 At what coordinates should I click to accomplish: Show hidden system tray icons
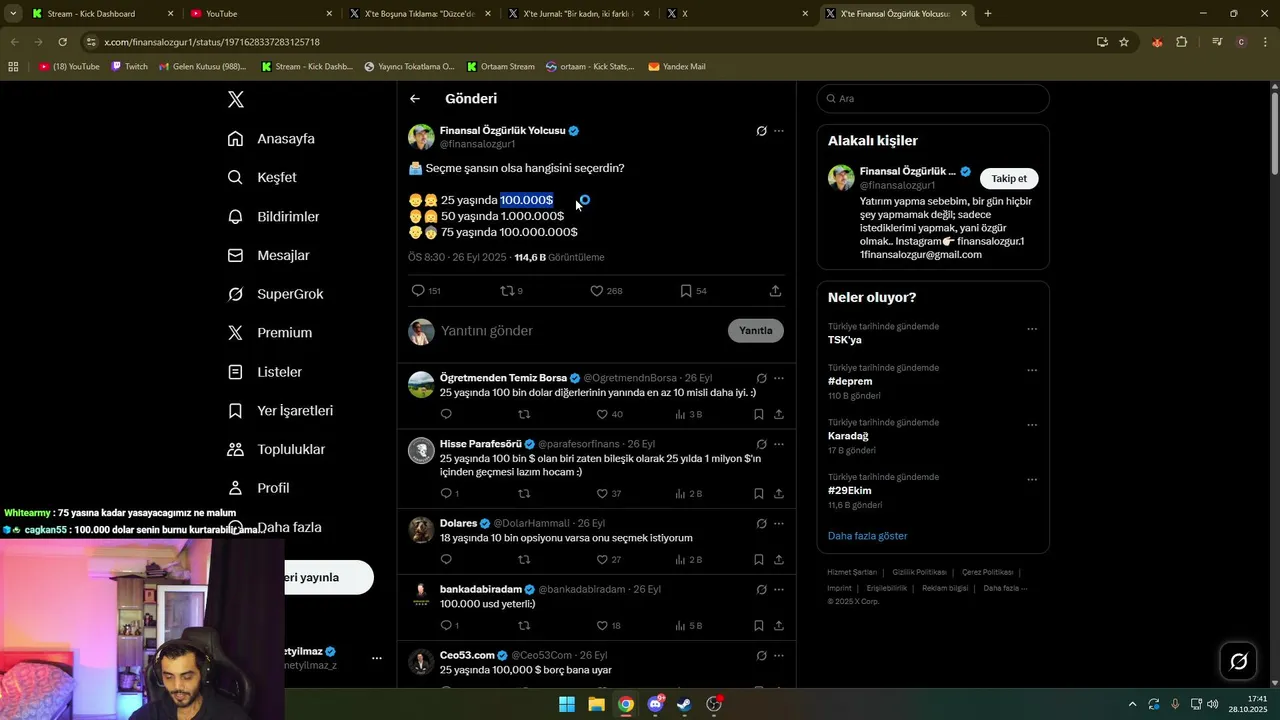(1132, 704)
